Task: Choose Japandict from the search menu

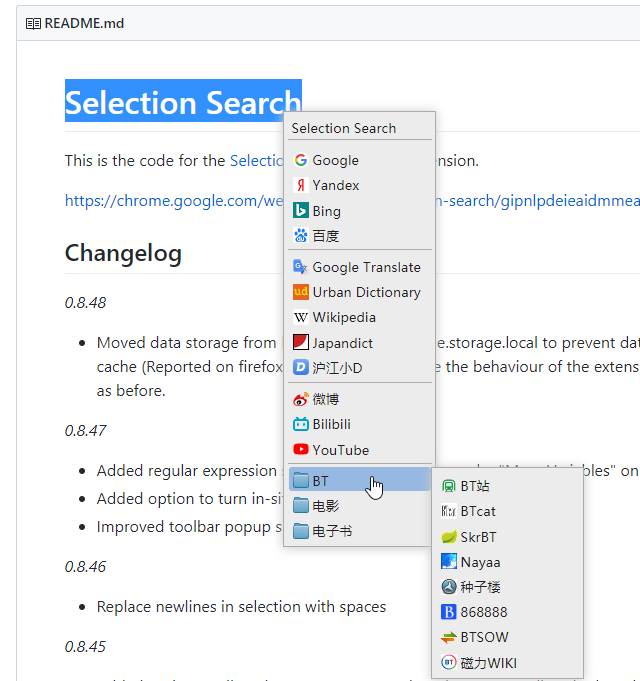Action: [x=342, y=343]
